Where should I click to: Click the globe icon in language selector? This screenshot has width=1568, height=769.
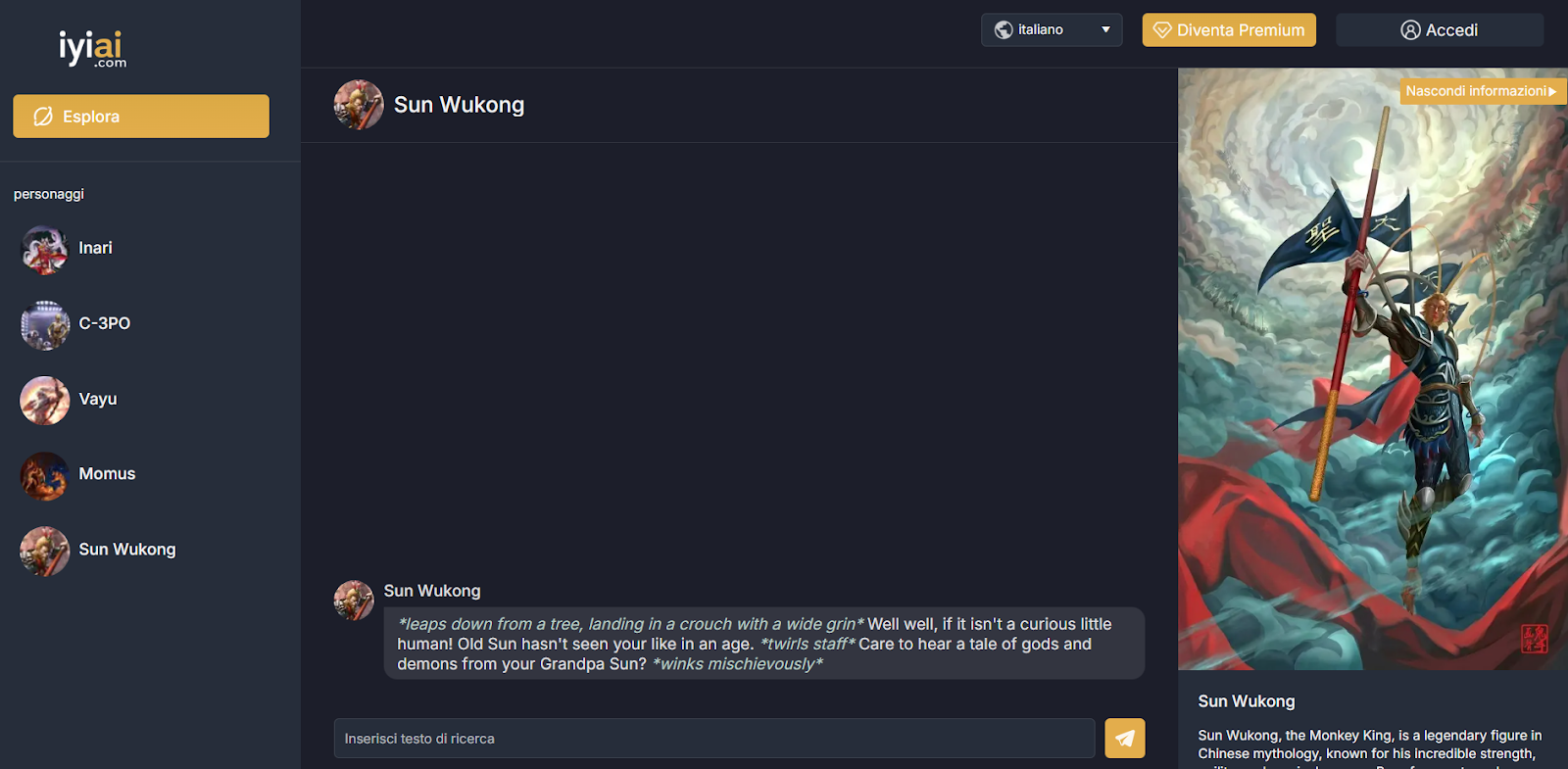[x=1004, y=30]
